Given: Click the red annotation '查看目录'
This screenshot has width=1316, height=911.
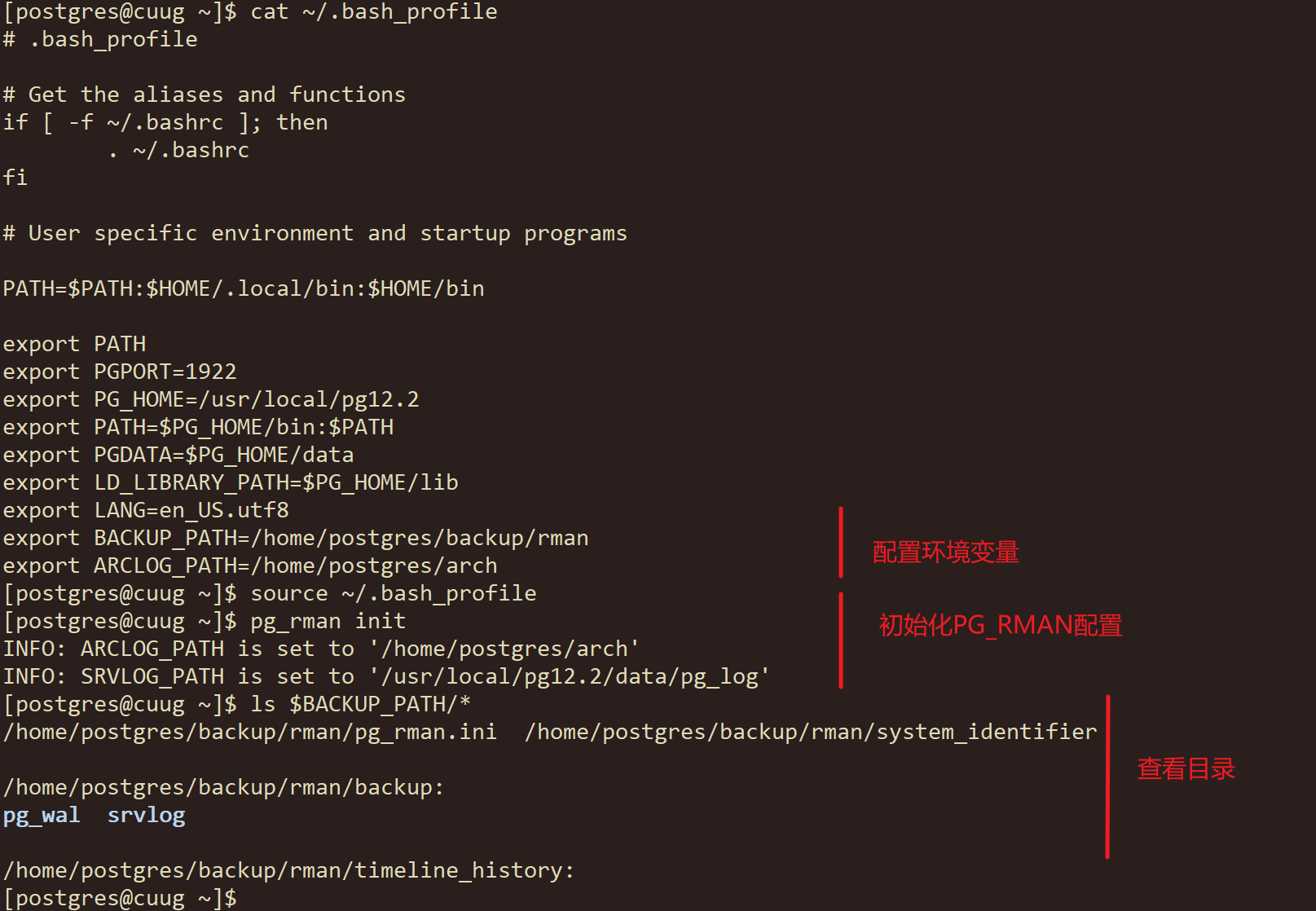Looking at the screenshot, I should 1186,768.
